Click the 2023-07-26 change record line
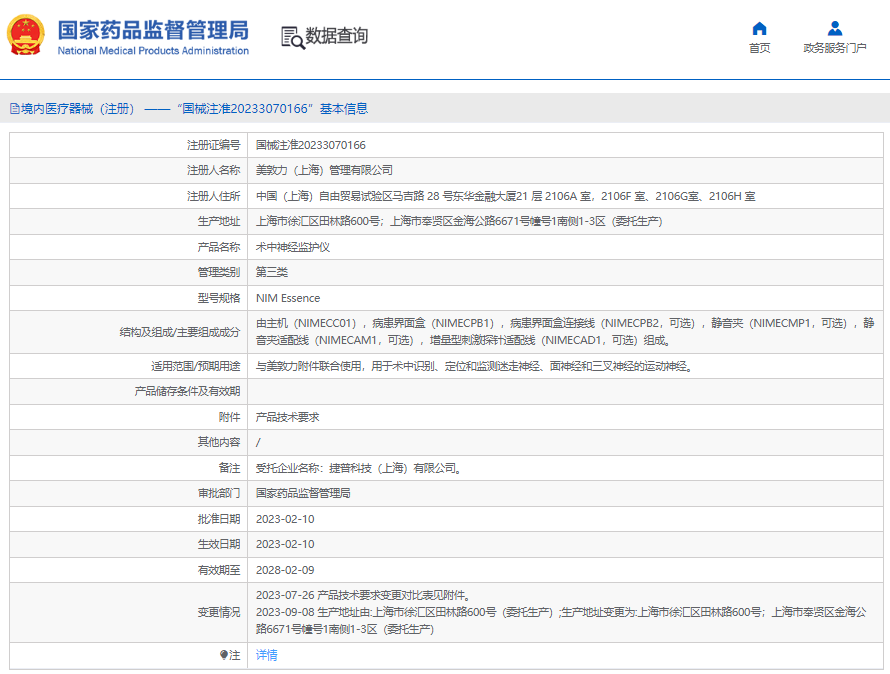The image size is (890, 674). [363, 595]
